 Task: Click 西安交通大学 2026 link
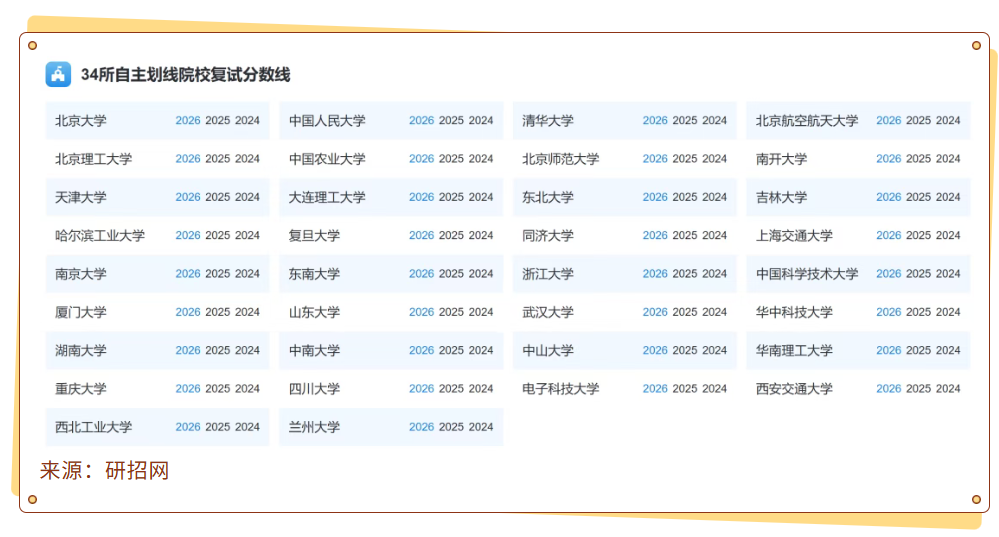point(889,388)
